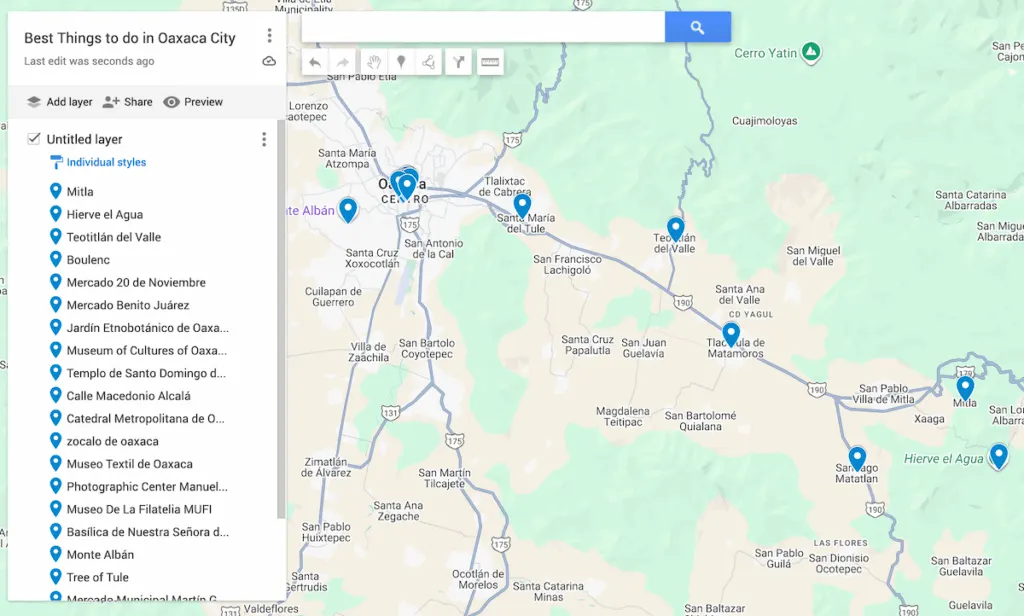Viewport: 1024px width, 616px height.
Task: Click the San Bartolo Coyotepec map label
Action: click(427, 348)
